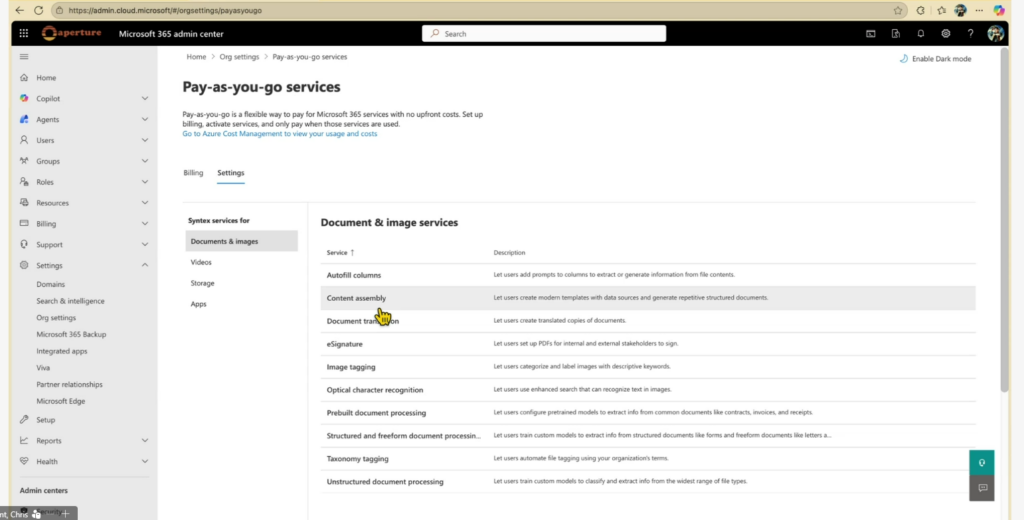The width and height of the screenshot is (1024, 520).
Task: Expand the Resources chevron
Action: point(145,203)
